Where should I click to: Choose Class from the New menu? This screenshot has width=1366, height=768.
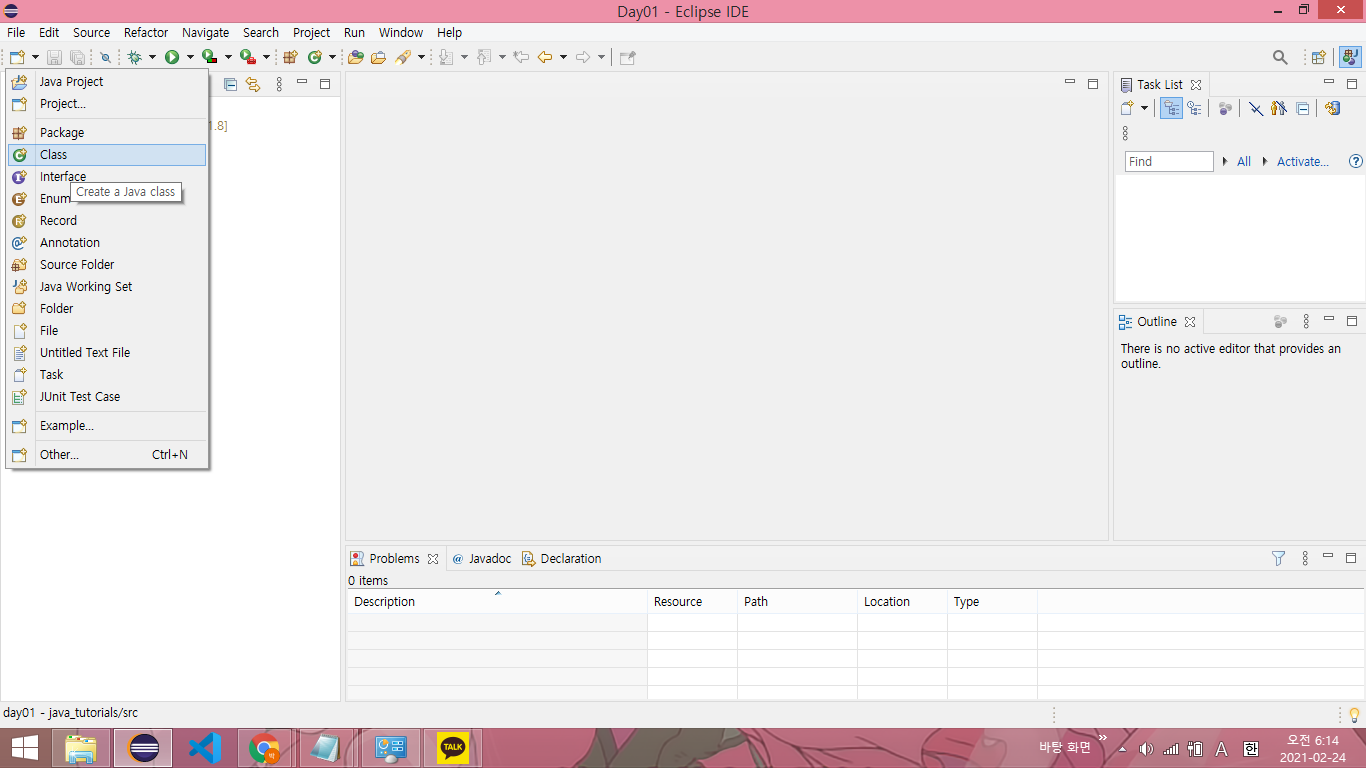click(107, 155)
